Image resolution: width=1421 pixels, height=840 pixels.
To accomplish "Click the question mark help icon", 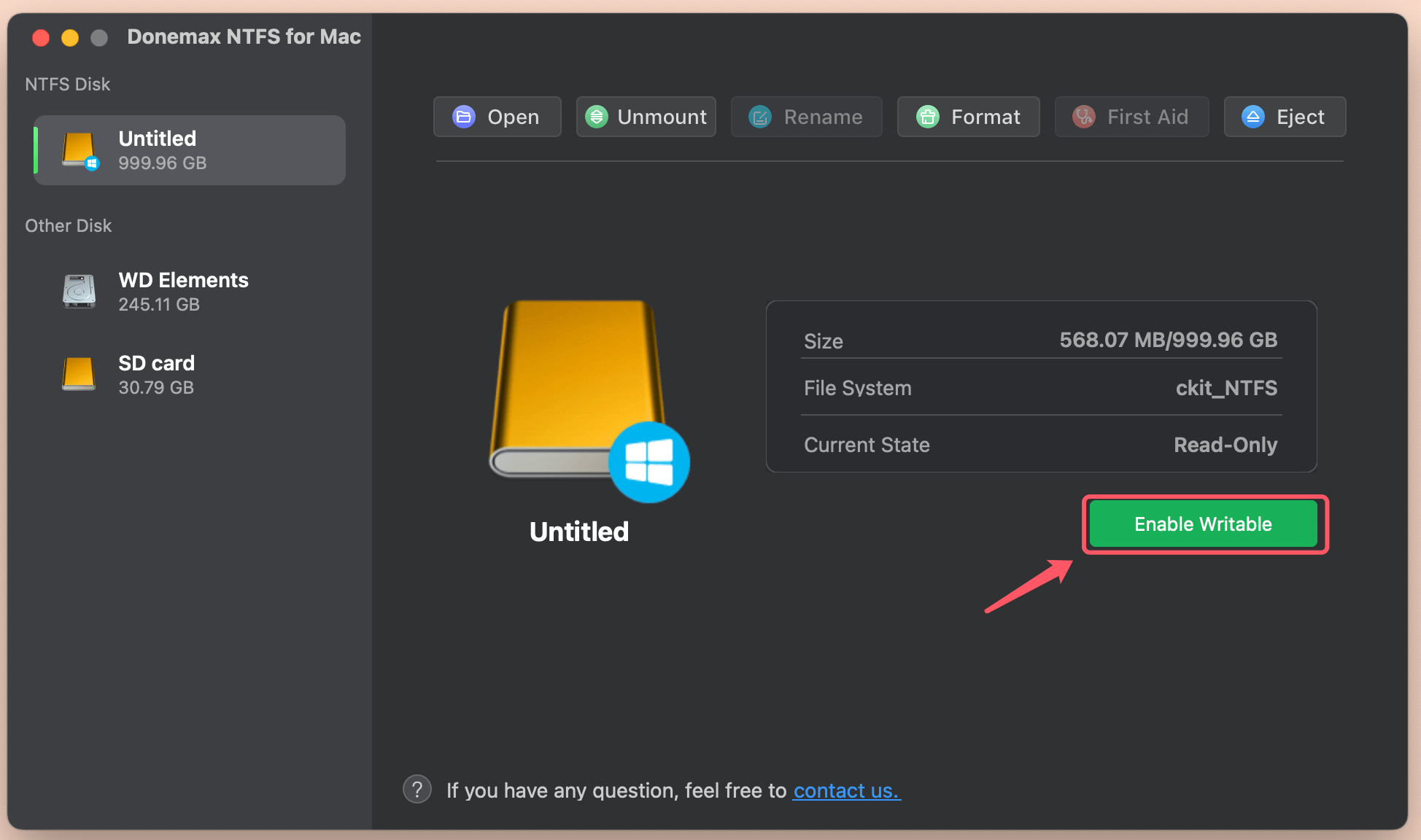I will click(x=417, y=789).
